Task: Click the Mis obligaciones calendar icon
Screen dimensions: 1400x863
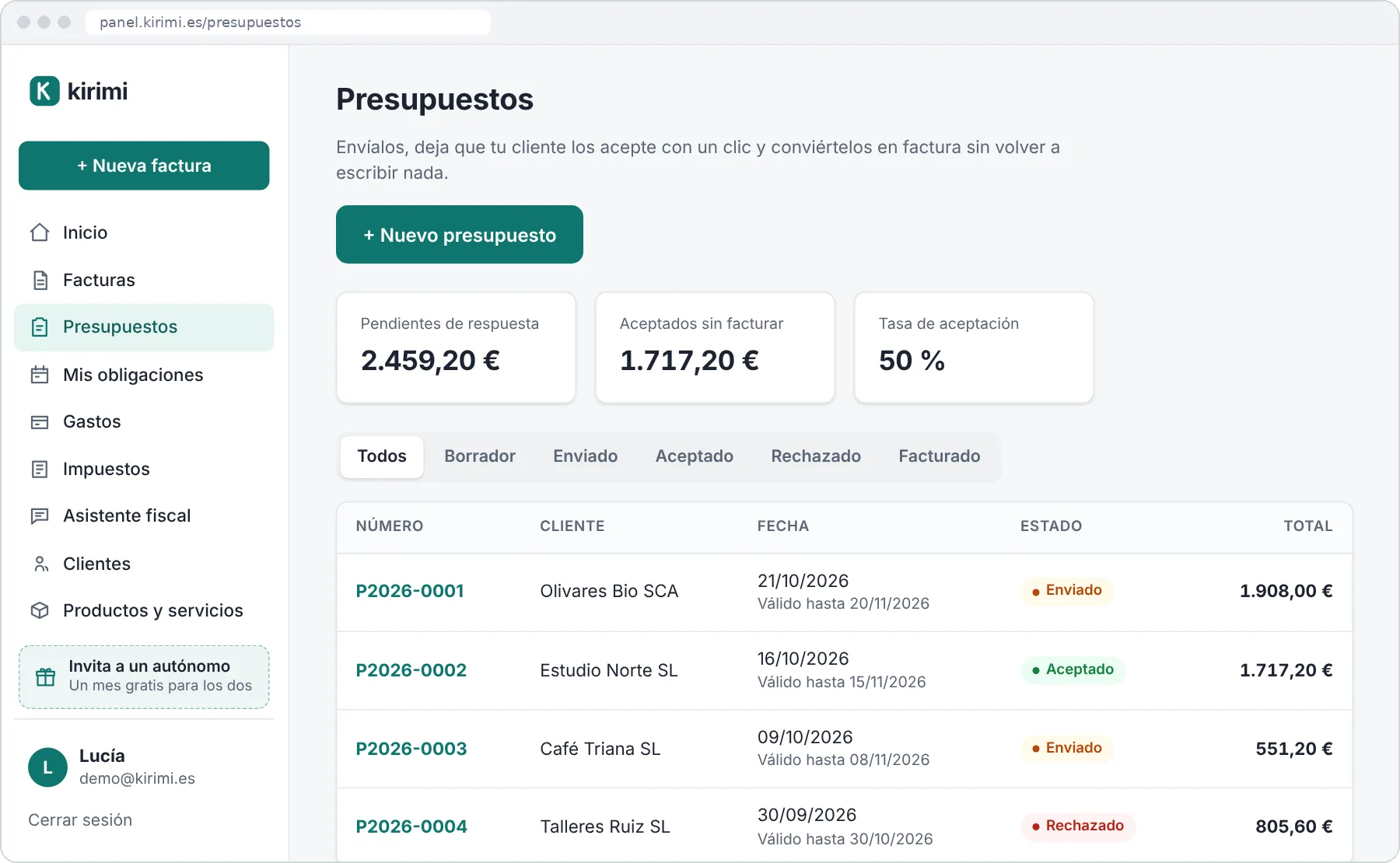Action: click(40, 375)
